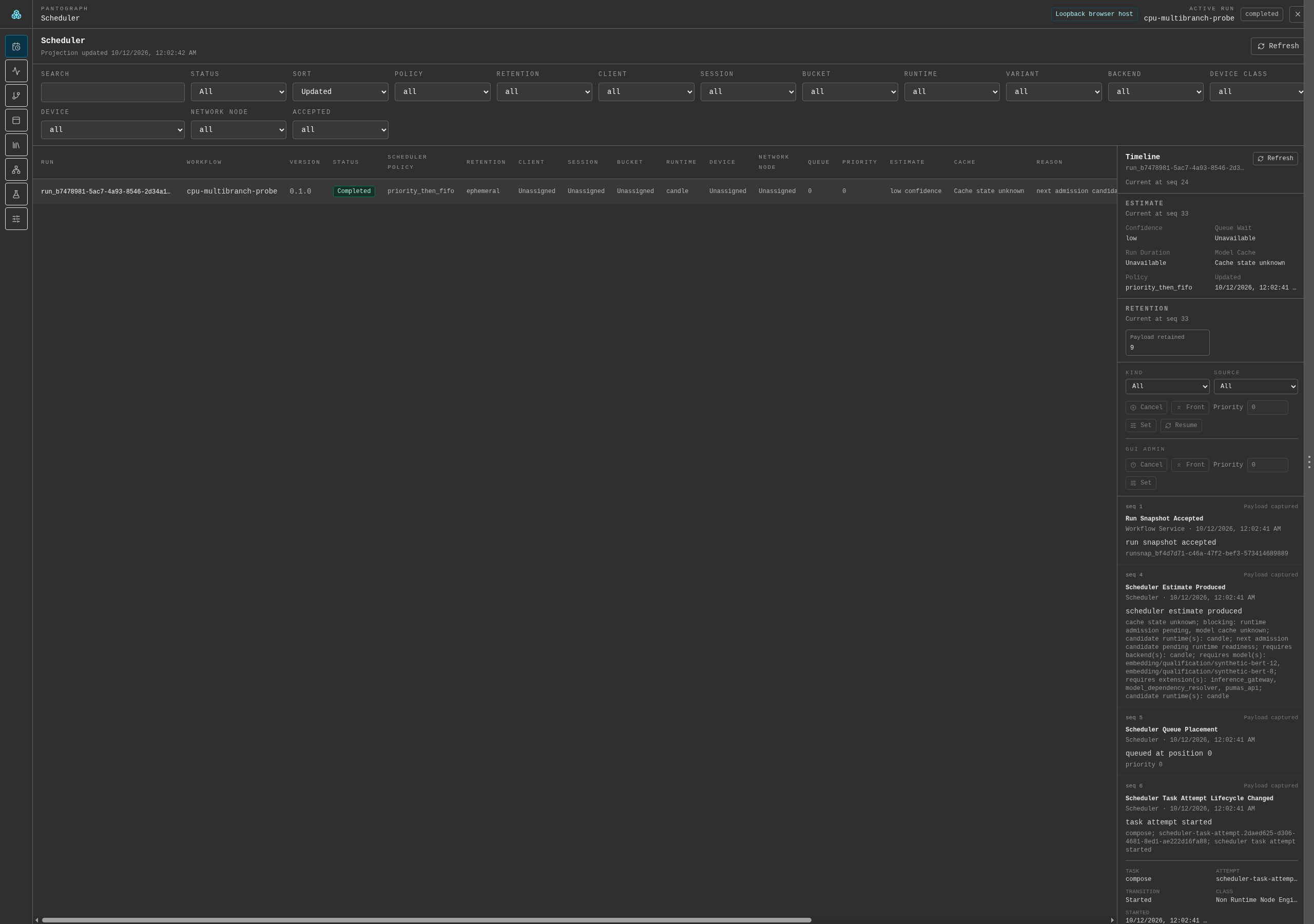This screenshot has width=1314, height=924.
Task: Open the activity pulse sidebar icon
Action: coord(16,71)
